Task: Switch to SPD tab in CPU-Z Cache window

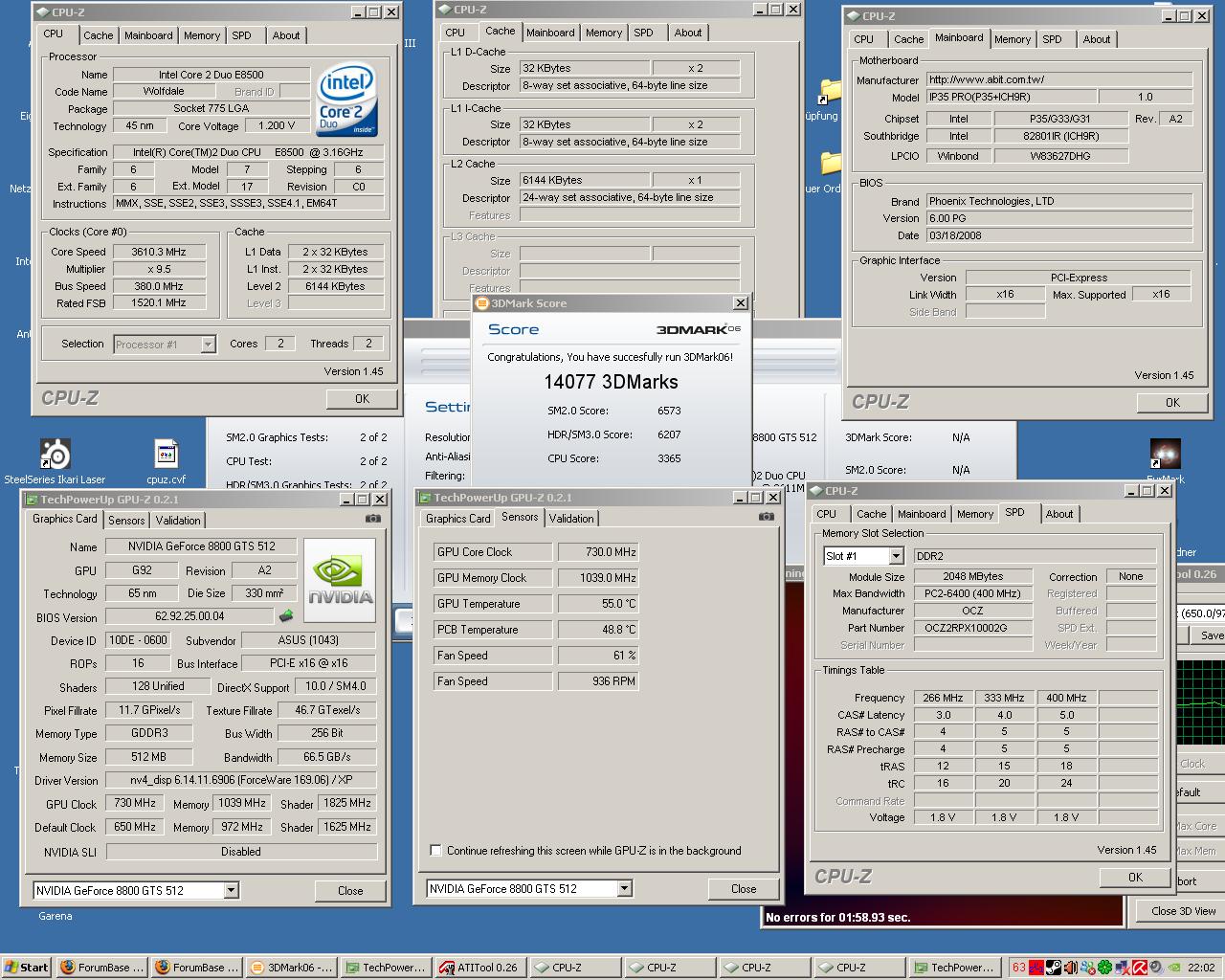Action: (x=644, y=33)
